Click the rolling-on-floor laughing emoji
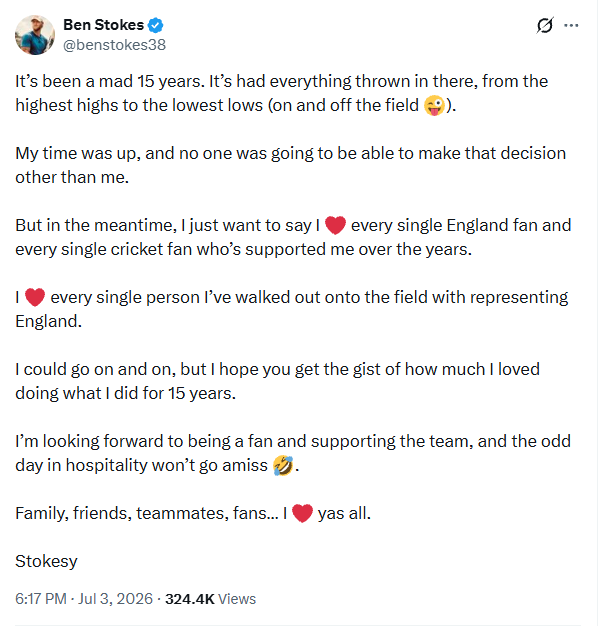Viewport: 616px width, 626px height. [x=283, y=466]
